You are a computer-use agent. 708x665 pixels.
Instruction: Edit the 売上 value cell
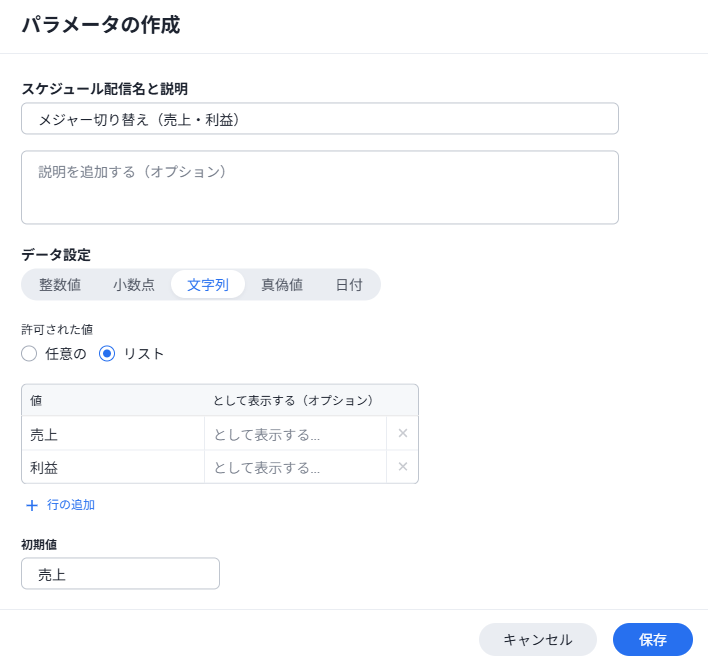(113, 434)
